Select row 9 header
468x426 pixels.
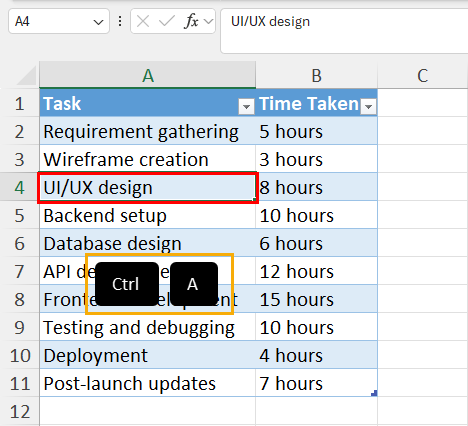click(x=20, y=327)
